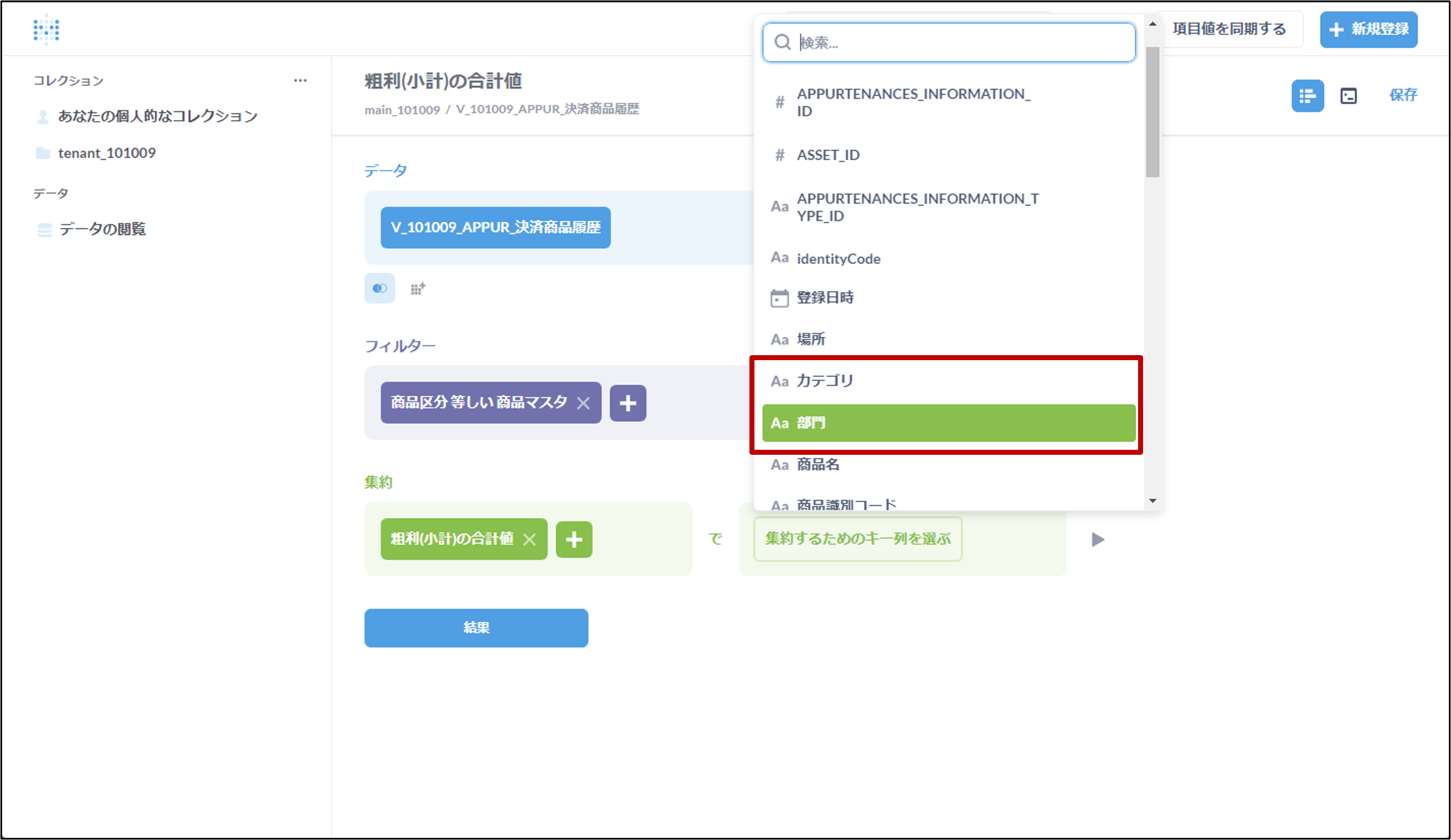Click the custom column grid icon

tap(418, 288)
